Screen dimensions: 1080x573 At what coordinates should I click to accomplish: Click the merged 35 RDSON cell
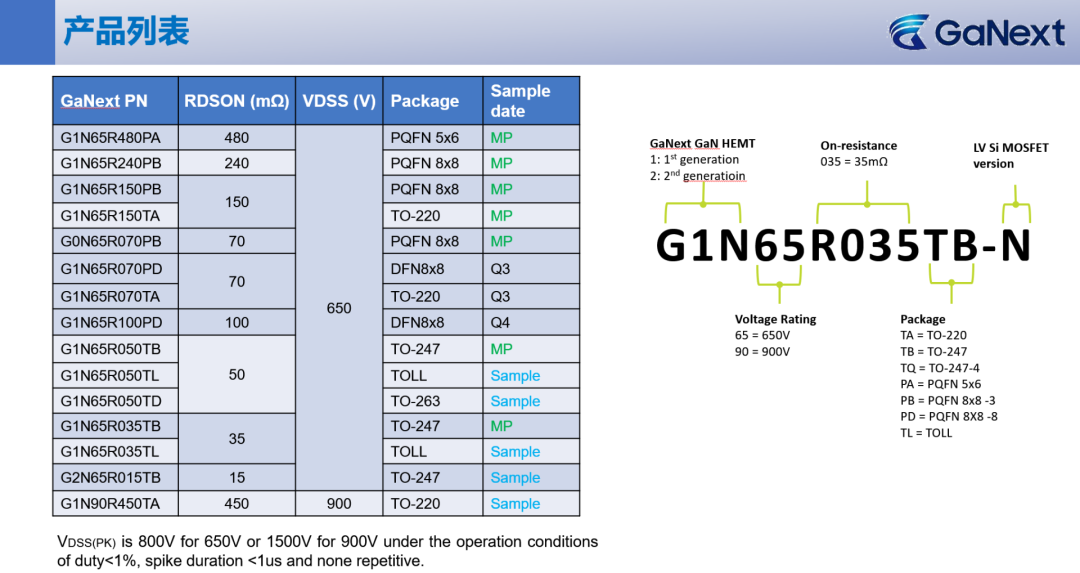(x=236, y=439)
